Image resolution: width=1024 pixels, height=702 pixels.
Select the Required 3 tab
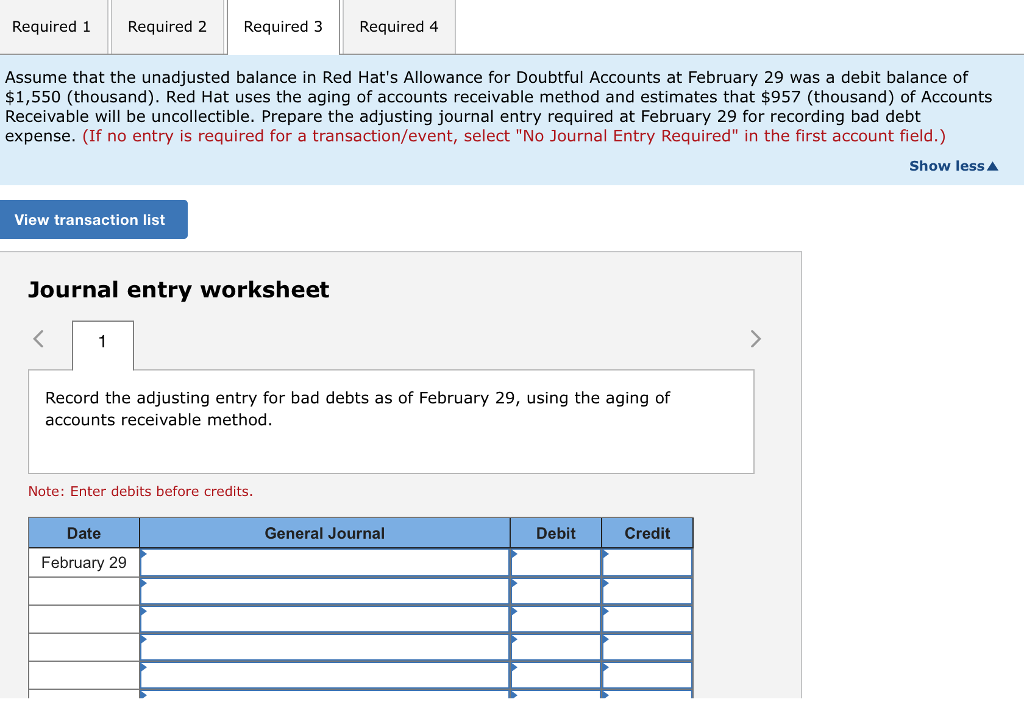(283, 27)
